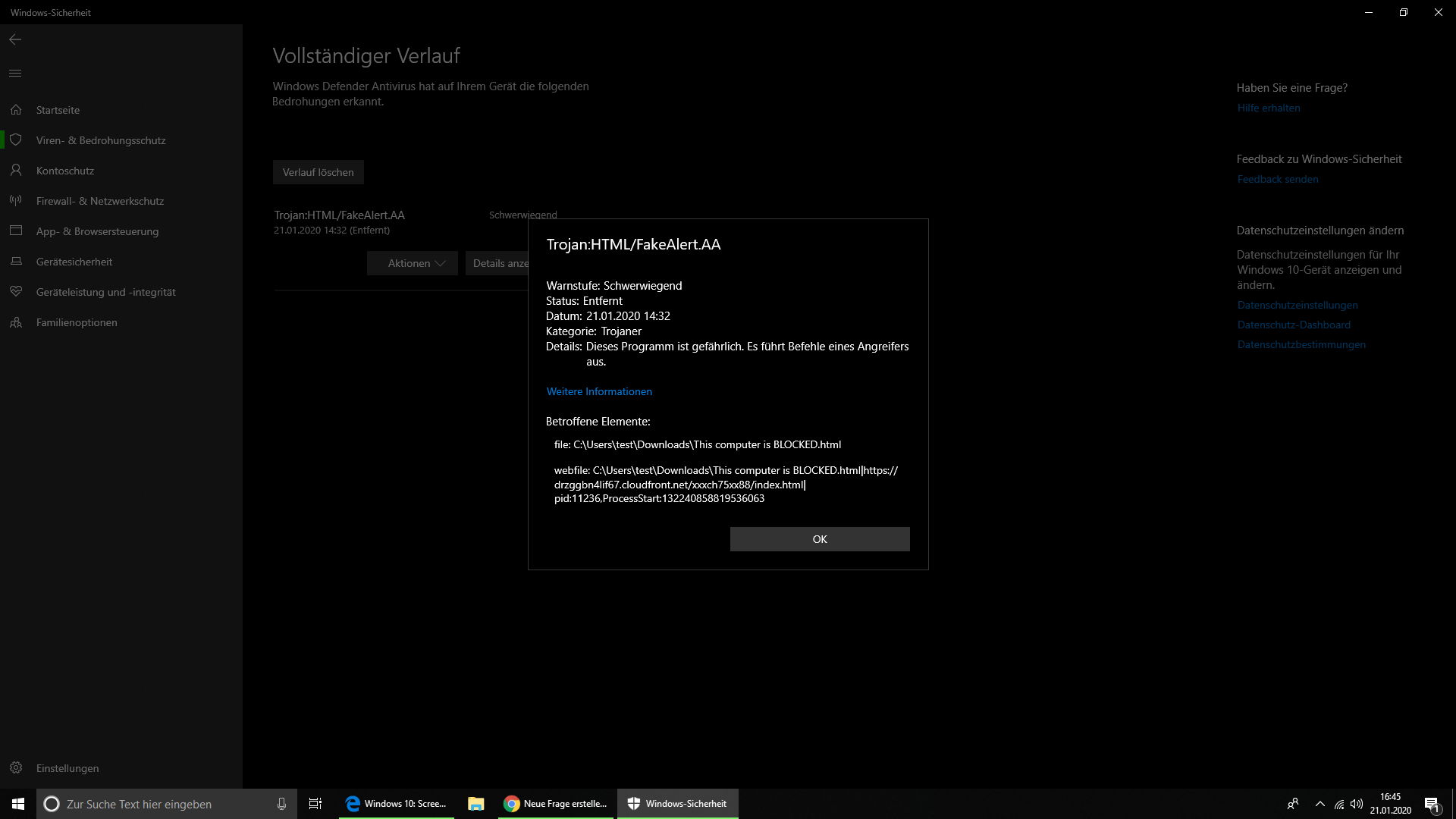Click the Gerätesicherheit laptop icon
Image resolution: width=1456 pixels, height=819 pixels.
click(x=16, y=262)
